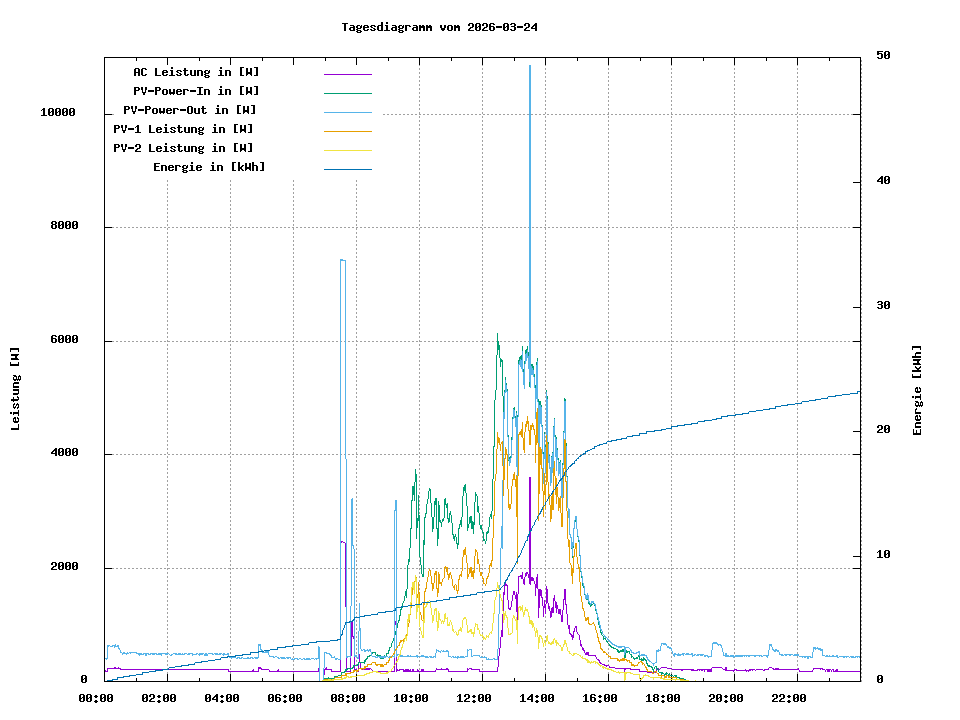Click the 10000 tick on the left axis
This screenshot has width=960, height=720.
[58, 113]
